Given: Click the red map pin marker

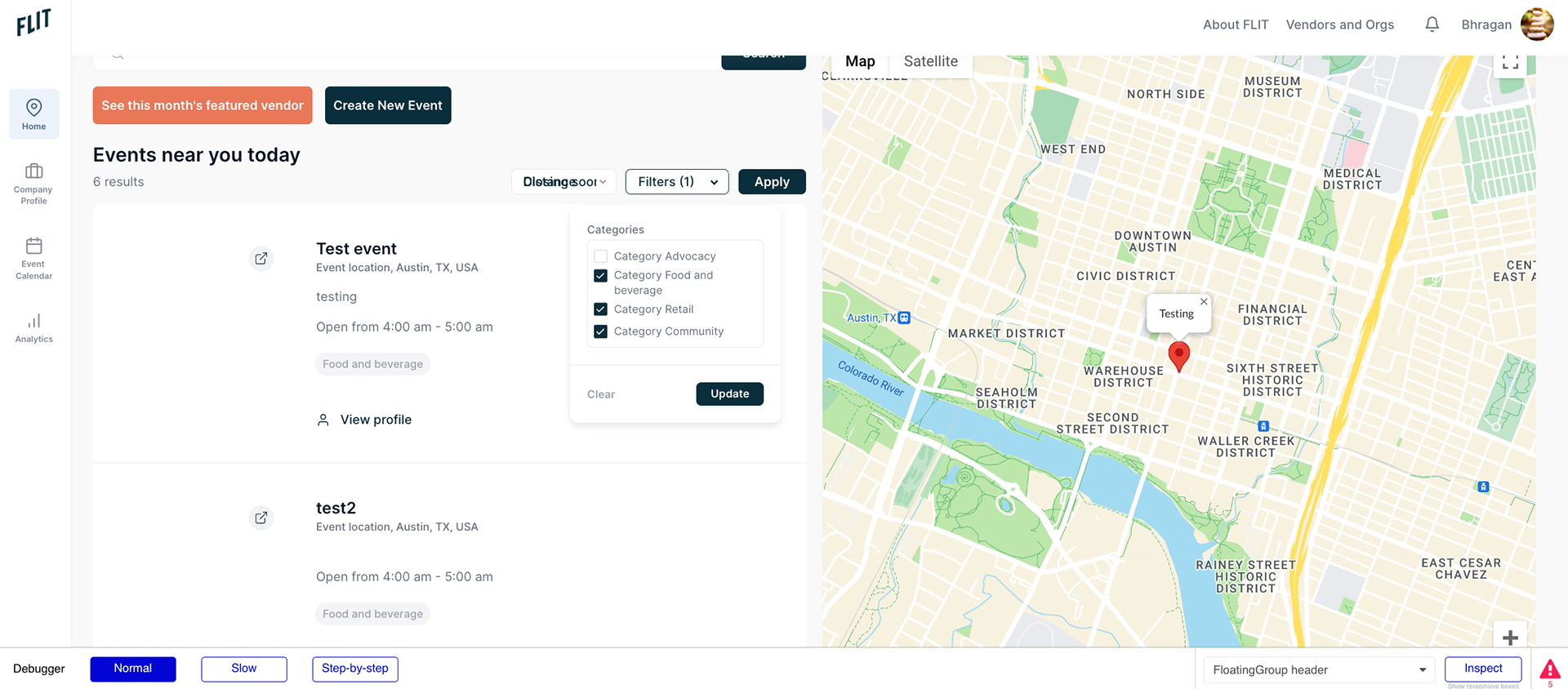Looking at the screenshot, I should click(1178, 357).
